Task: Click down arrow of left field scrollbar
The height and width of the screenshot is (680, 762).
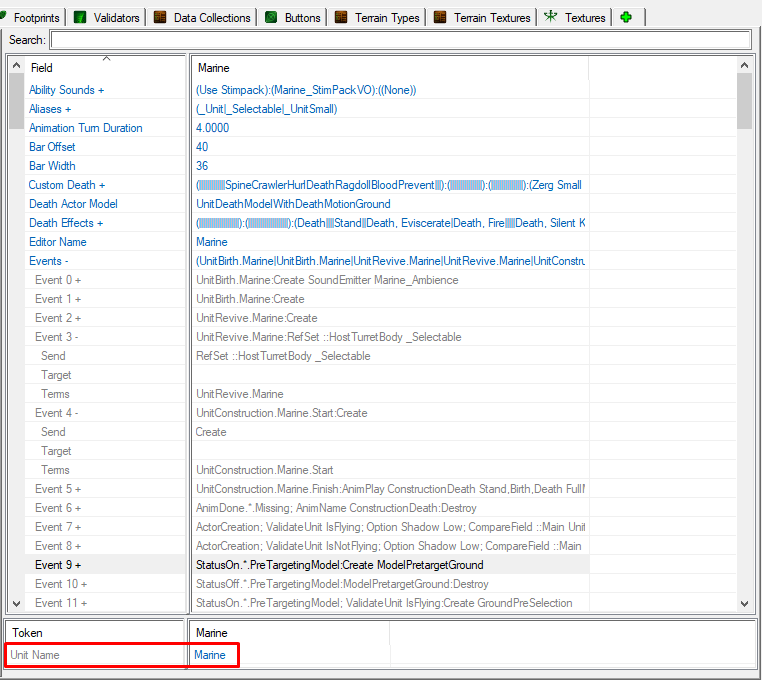Action: pos(16,604)
